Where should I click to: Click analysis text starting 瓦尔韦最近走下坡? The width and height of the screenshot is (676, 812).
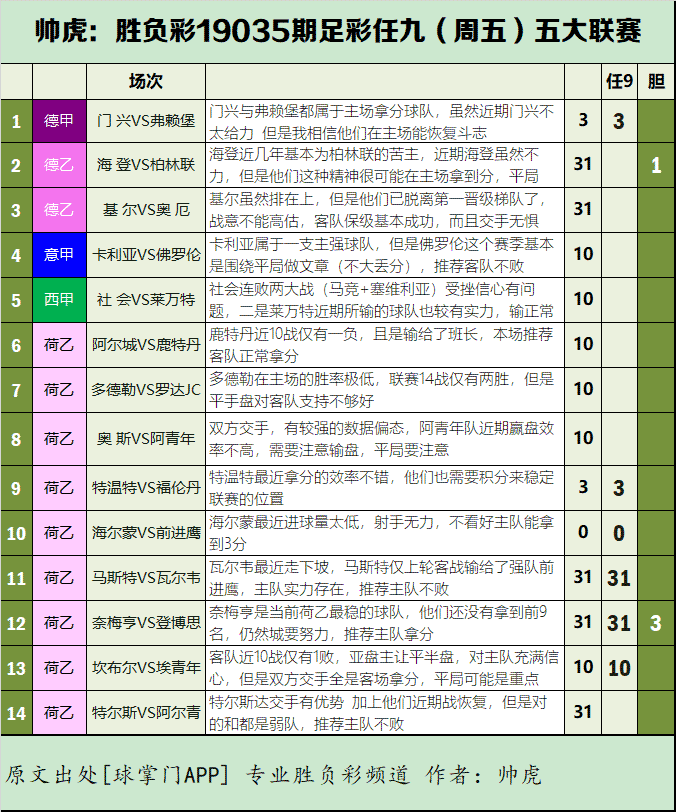click(382, 578)
